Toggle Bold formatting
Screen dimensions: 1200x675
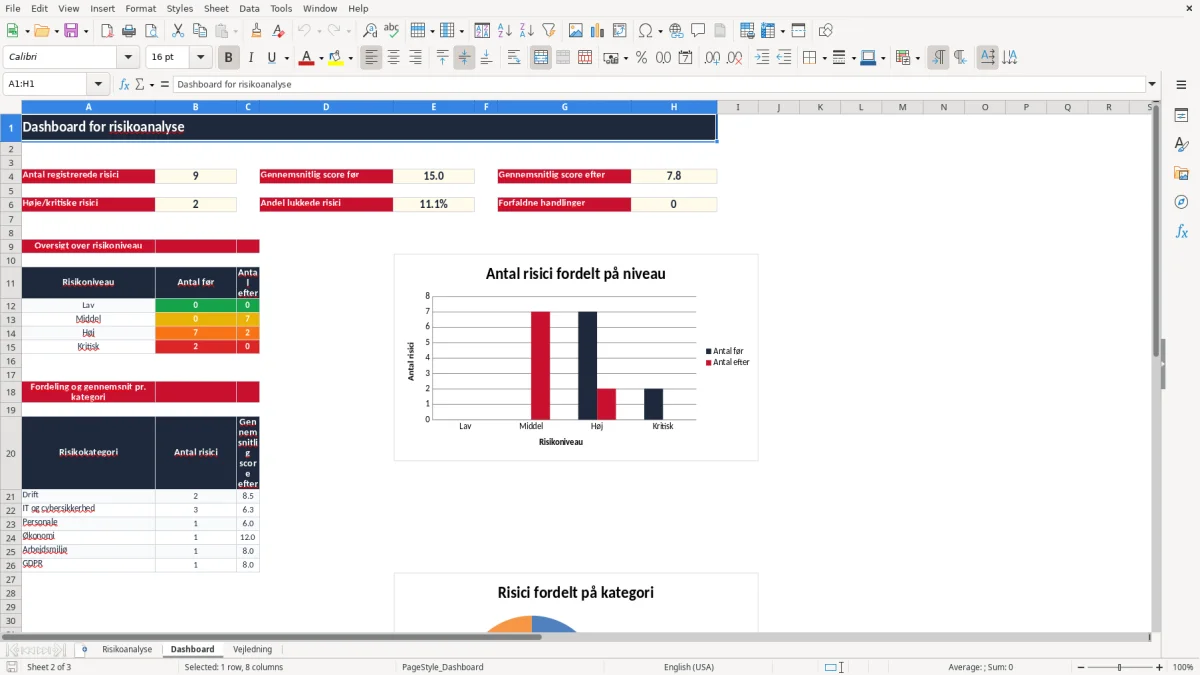[229, 58]
